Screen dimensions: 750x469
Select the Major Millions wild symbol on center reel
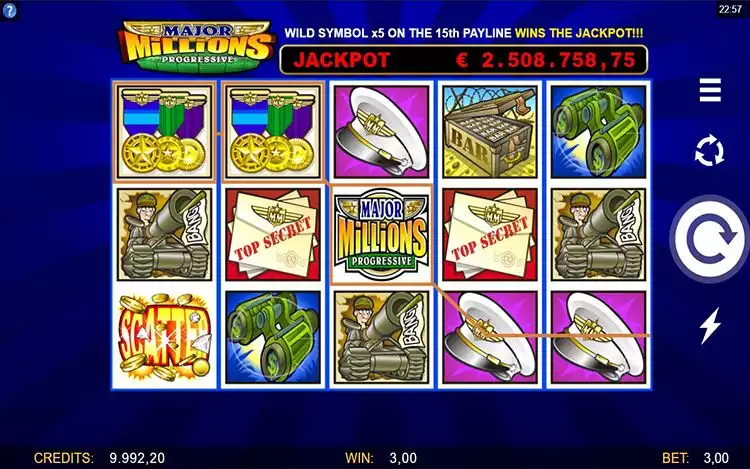pyautogui.click(x=381, y=234)
